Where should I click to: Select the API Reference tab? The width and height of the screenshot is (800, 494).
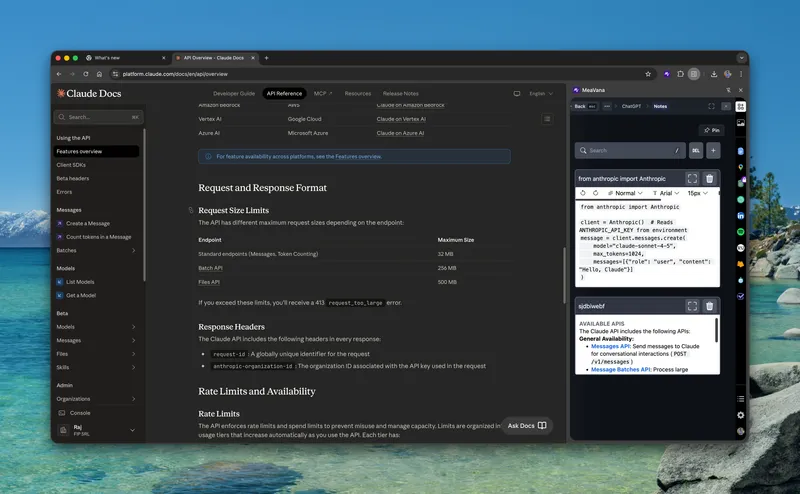point(284,93)
